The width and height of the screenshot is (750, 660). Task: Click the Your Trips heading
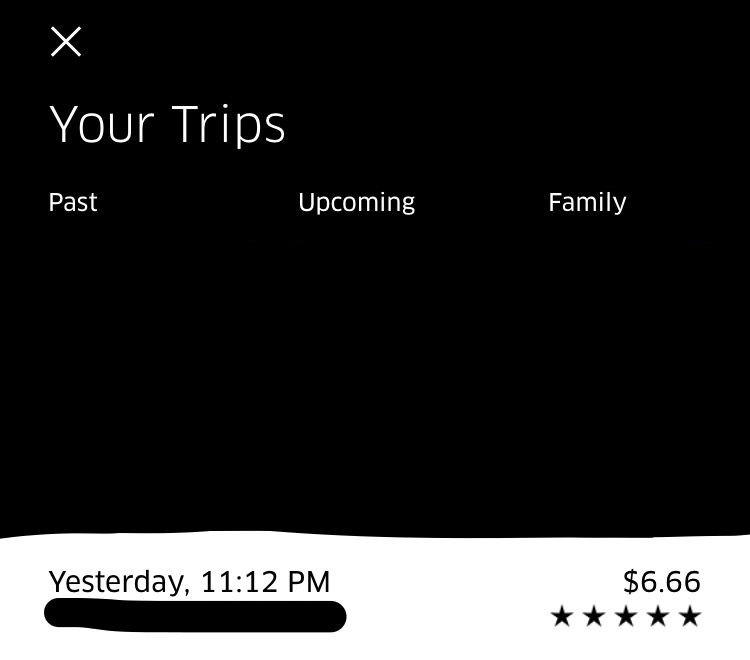pos(167,124)
